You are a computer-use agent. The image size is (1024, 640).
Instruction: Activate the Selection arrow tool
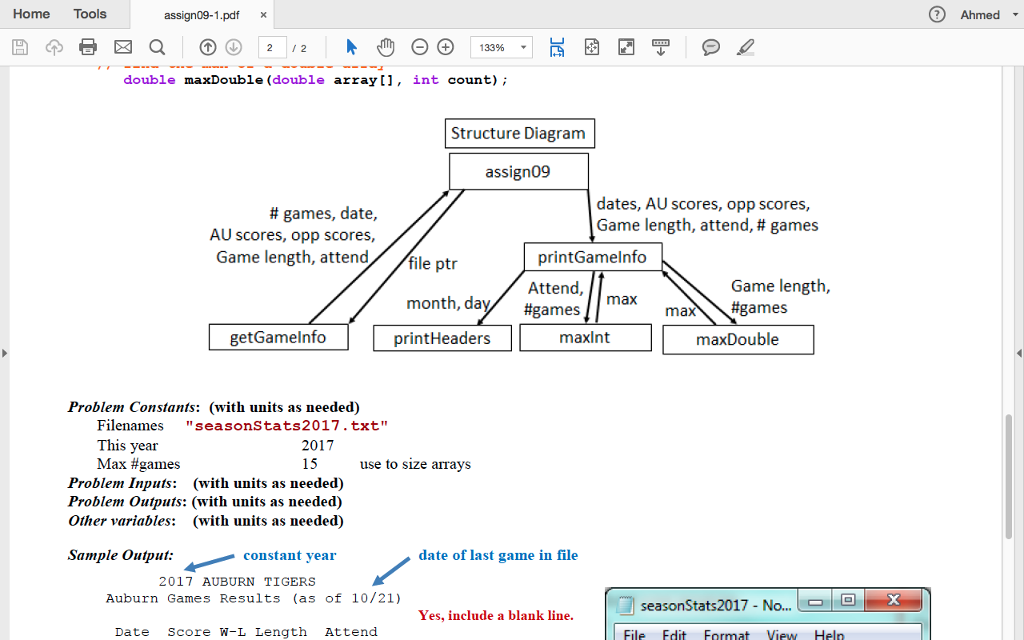point(351,46)
